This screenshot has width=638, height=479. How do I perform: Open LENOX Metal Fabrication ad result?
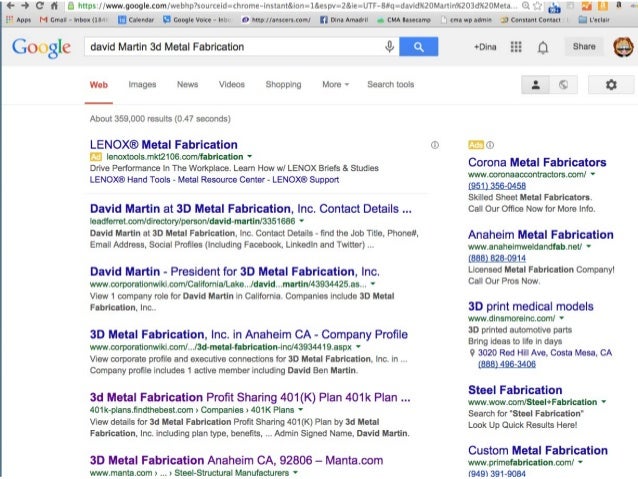(164, 144)
